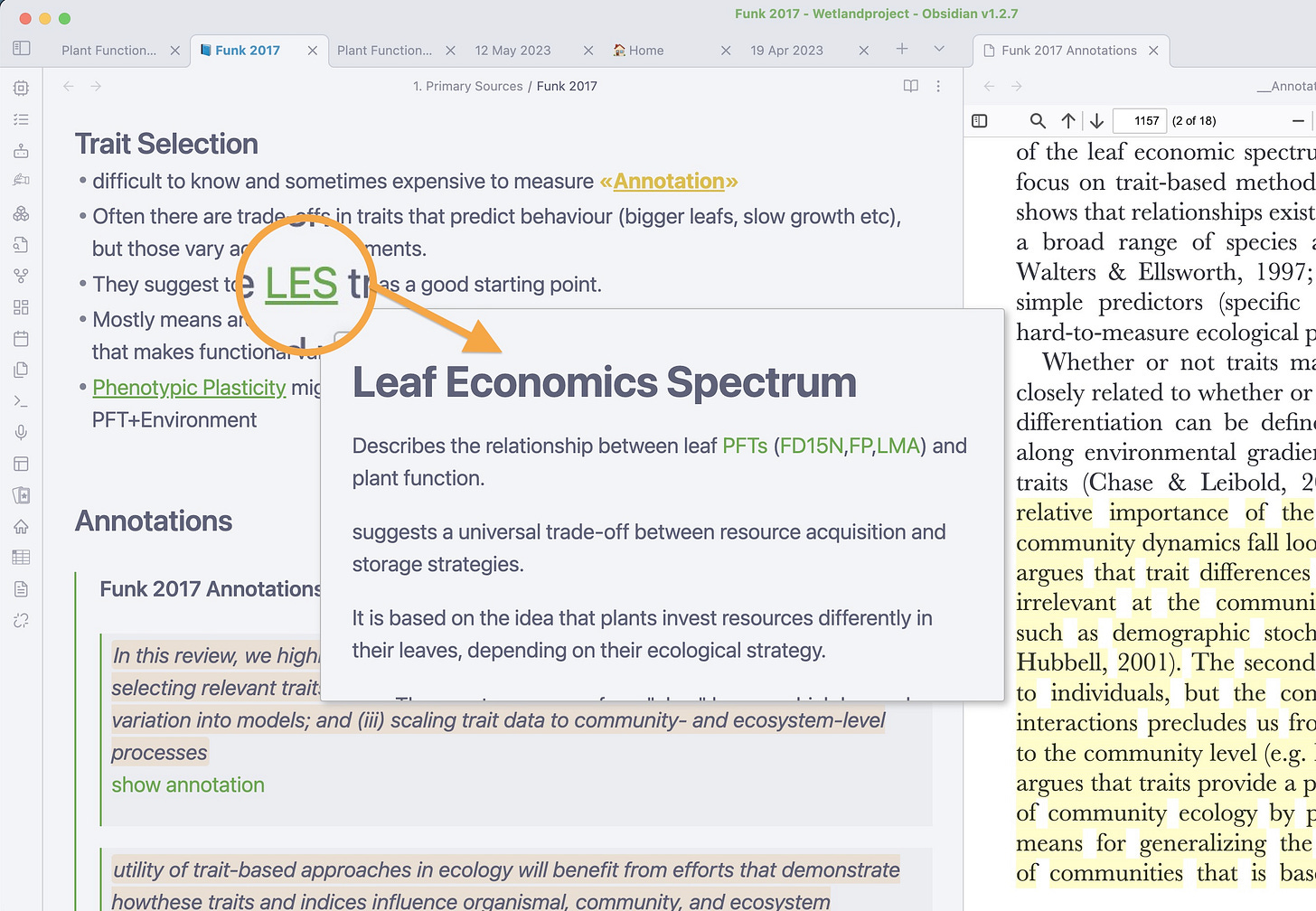Open the FD15N link in popup
This screenshot has width=1316, height=911.
click(812, 446)
